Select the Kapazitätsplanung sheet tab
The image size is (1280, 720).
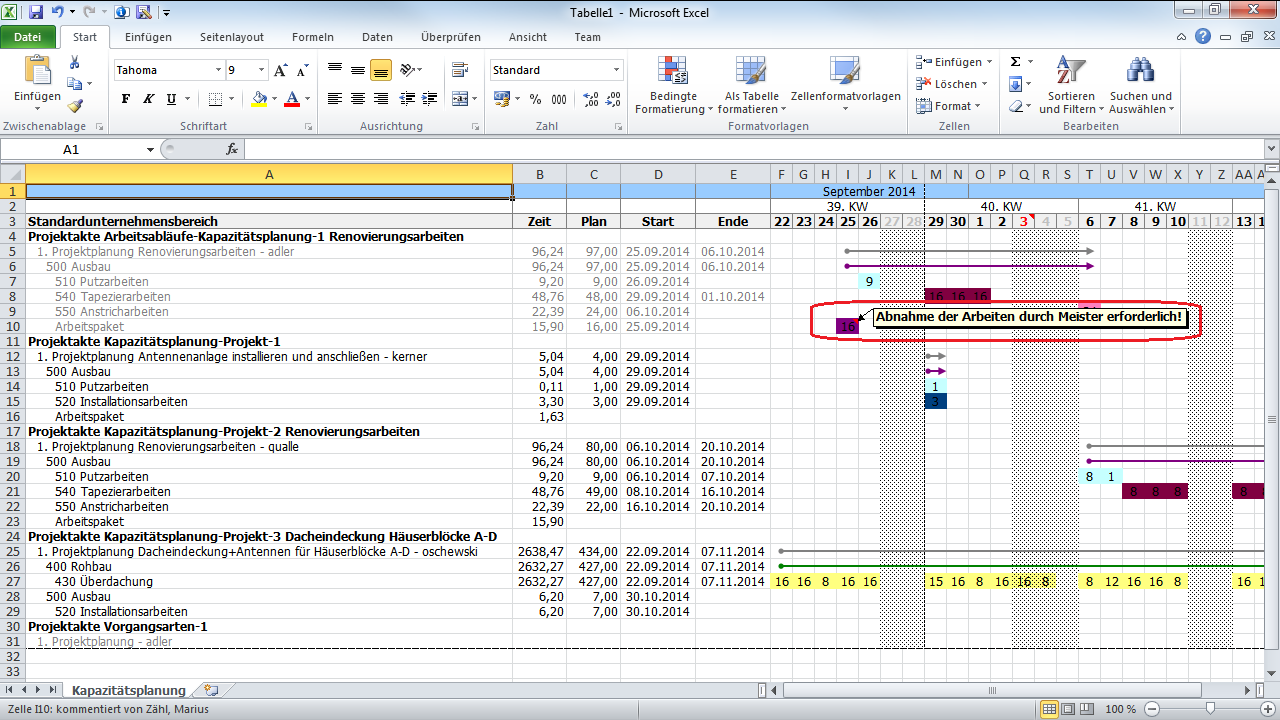(128, 690)
